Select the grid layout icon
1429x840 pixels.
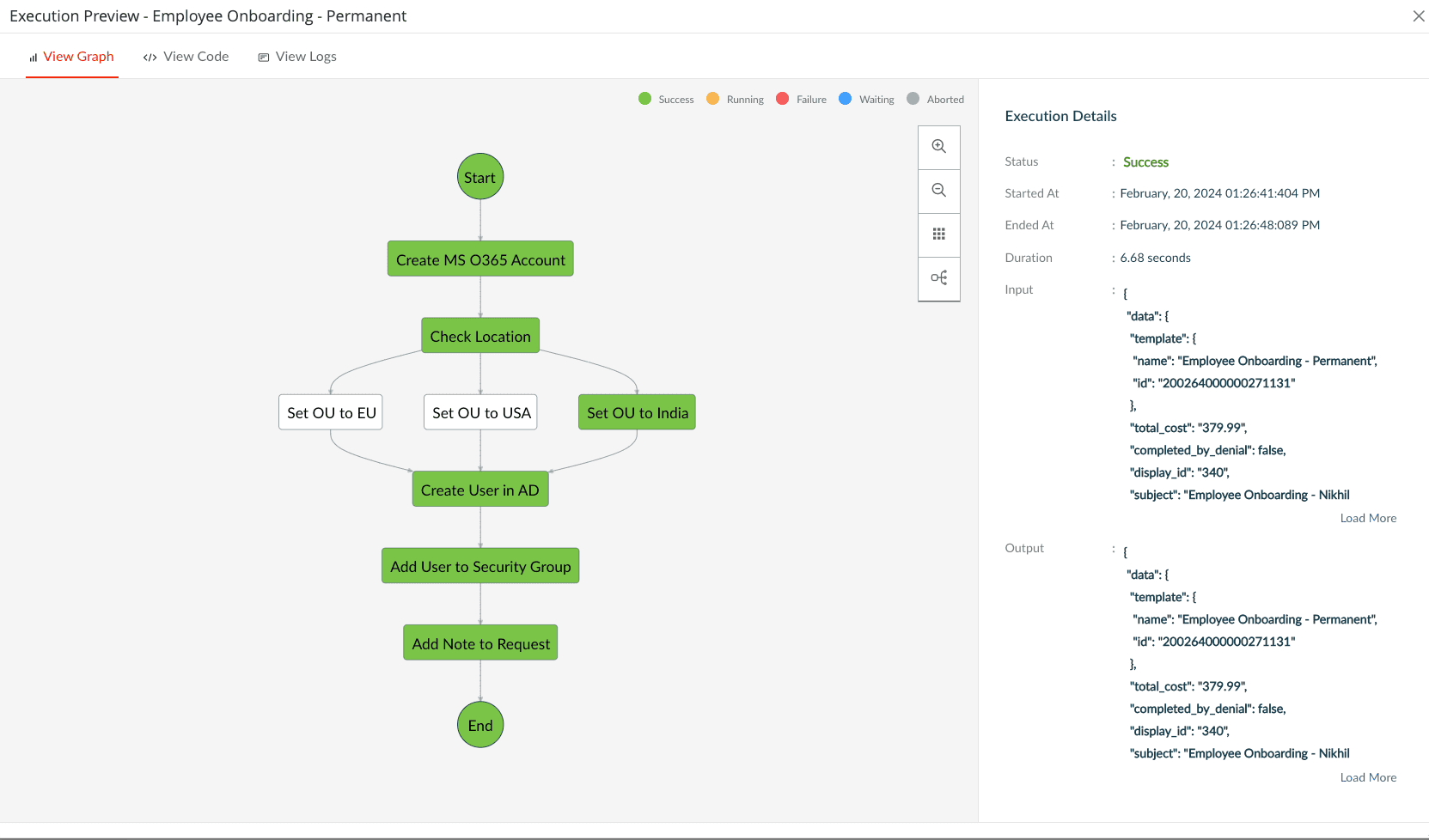point(938,234)
